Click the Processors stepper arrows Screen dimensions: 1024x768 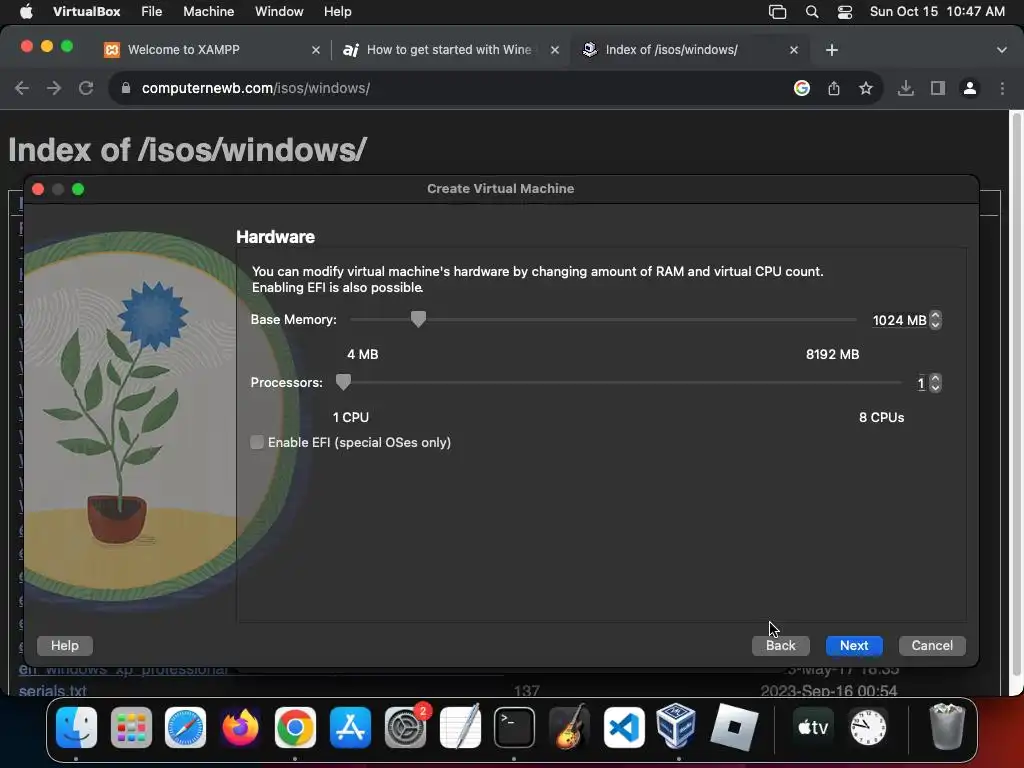point(935,383)
